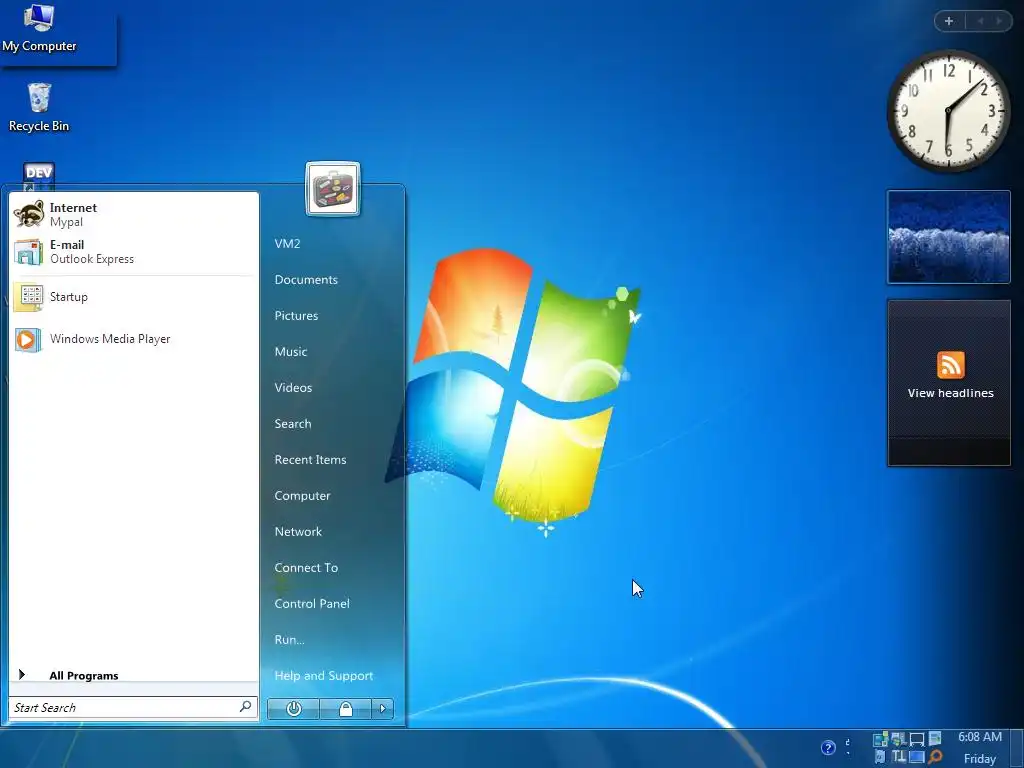
Task: Open Control Panel
Action: tap(312, 603)
